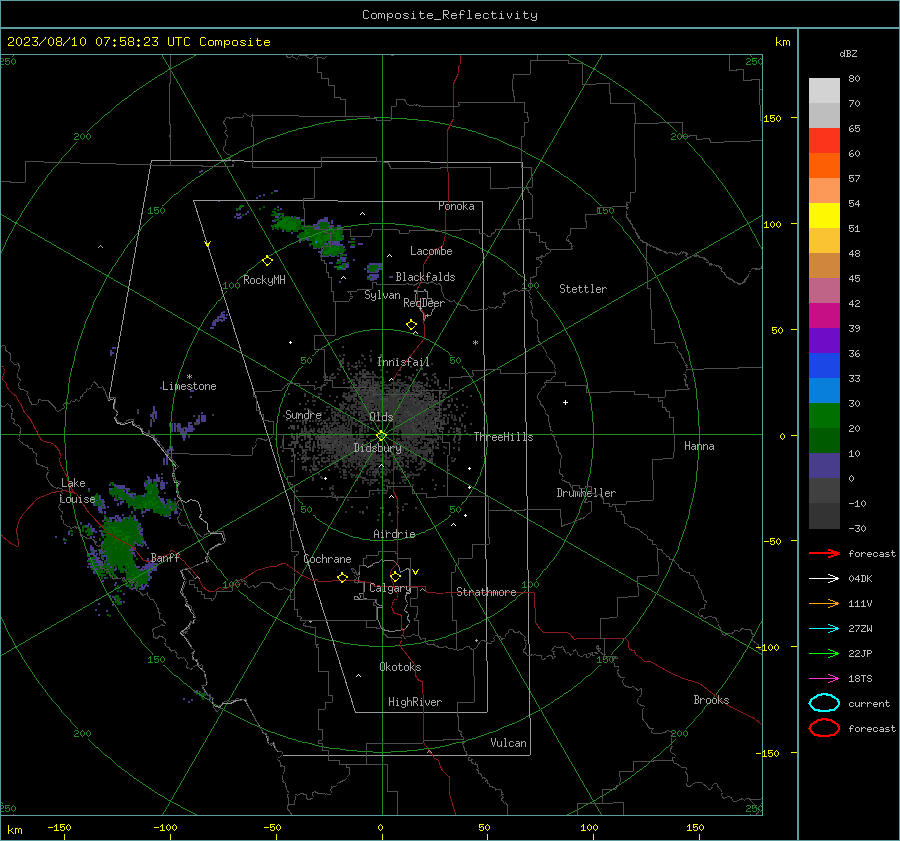Viewport: 900px width, 841px height.
Task: Click the Ponoka label
Action: pyautogui.click(x=456, y=206)
